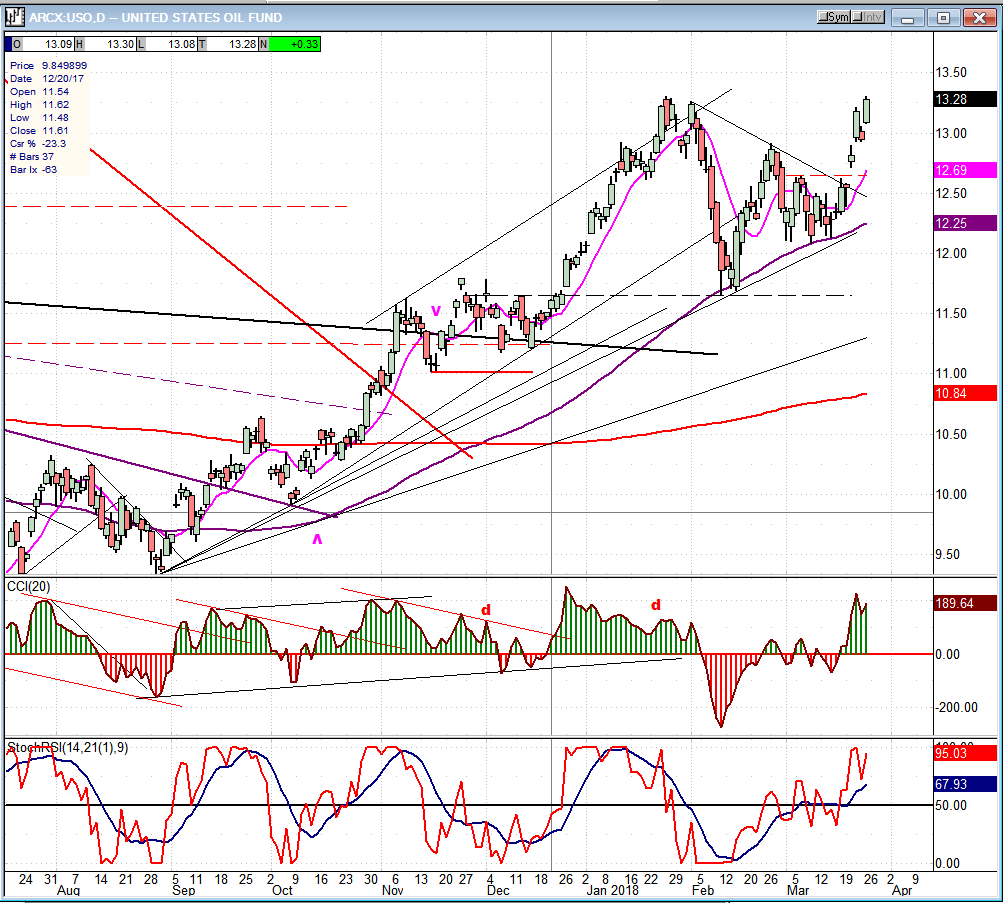
Task: Click the purple 12.25 moving average tag
Action: (x=964, y=224)
